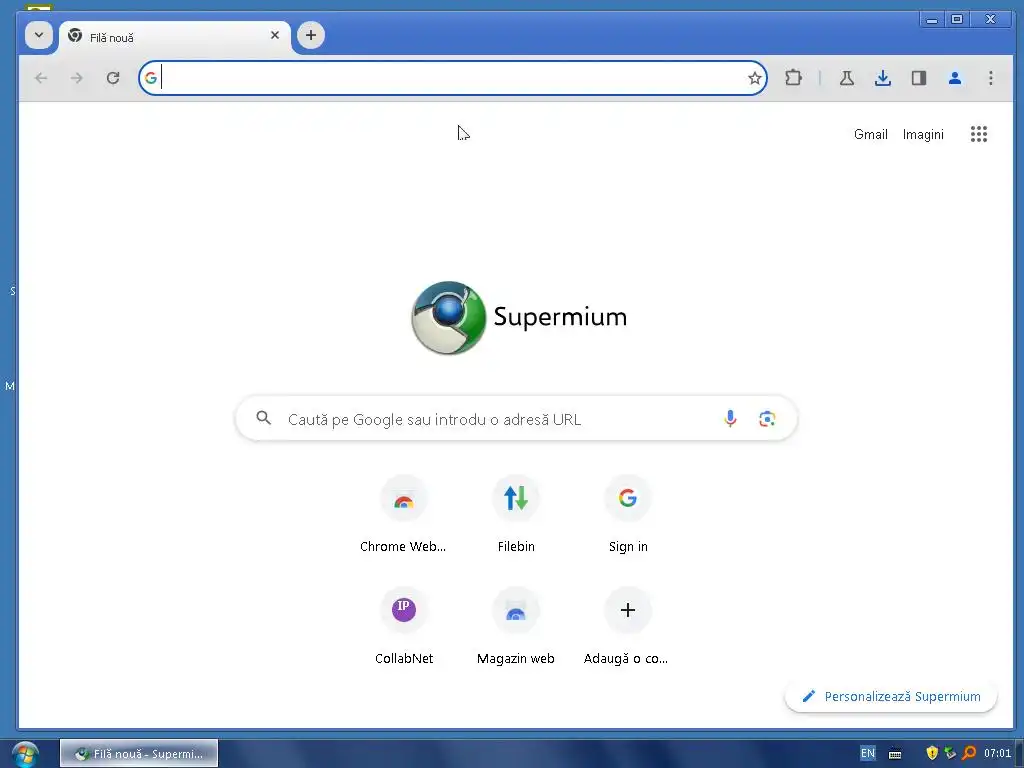
Task: Click the orange search tray icon
Action: pyautogui.click(x=969, y=754)
